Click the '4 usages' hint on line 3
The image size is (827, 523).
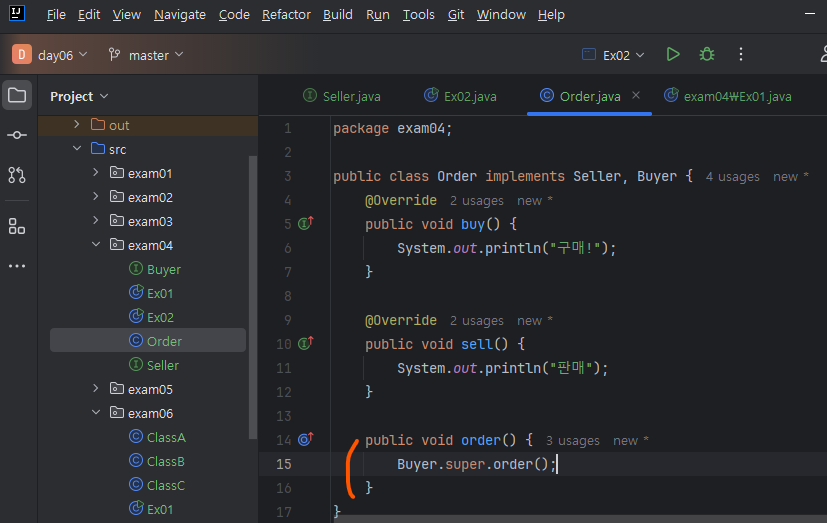point(733,177)
